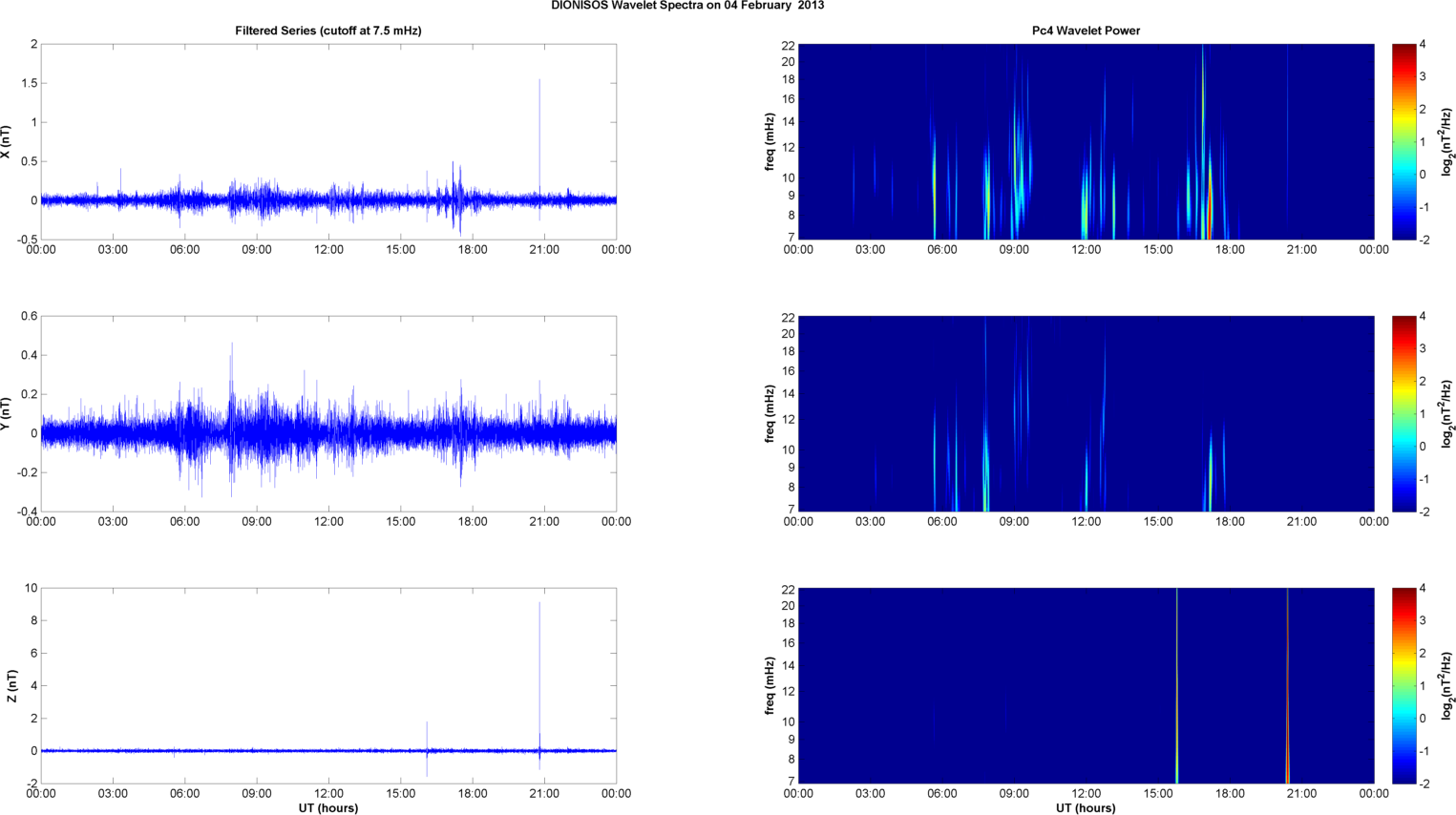Image resolution: width=1456 pixels, height=815 pixels.
Task: Click freq (mHz) label of the top wavelet panel
Action: pyautogui.click(x=770, y=141)
